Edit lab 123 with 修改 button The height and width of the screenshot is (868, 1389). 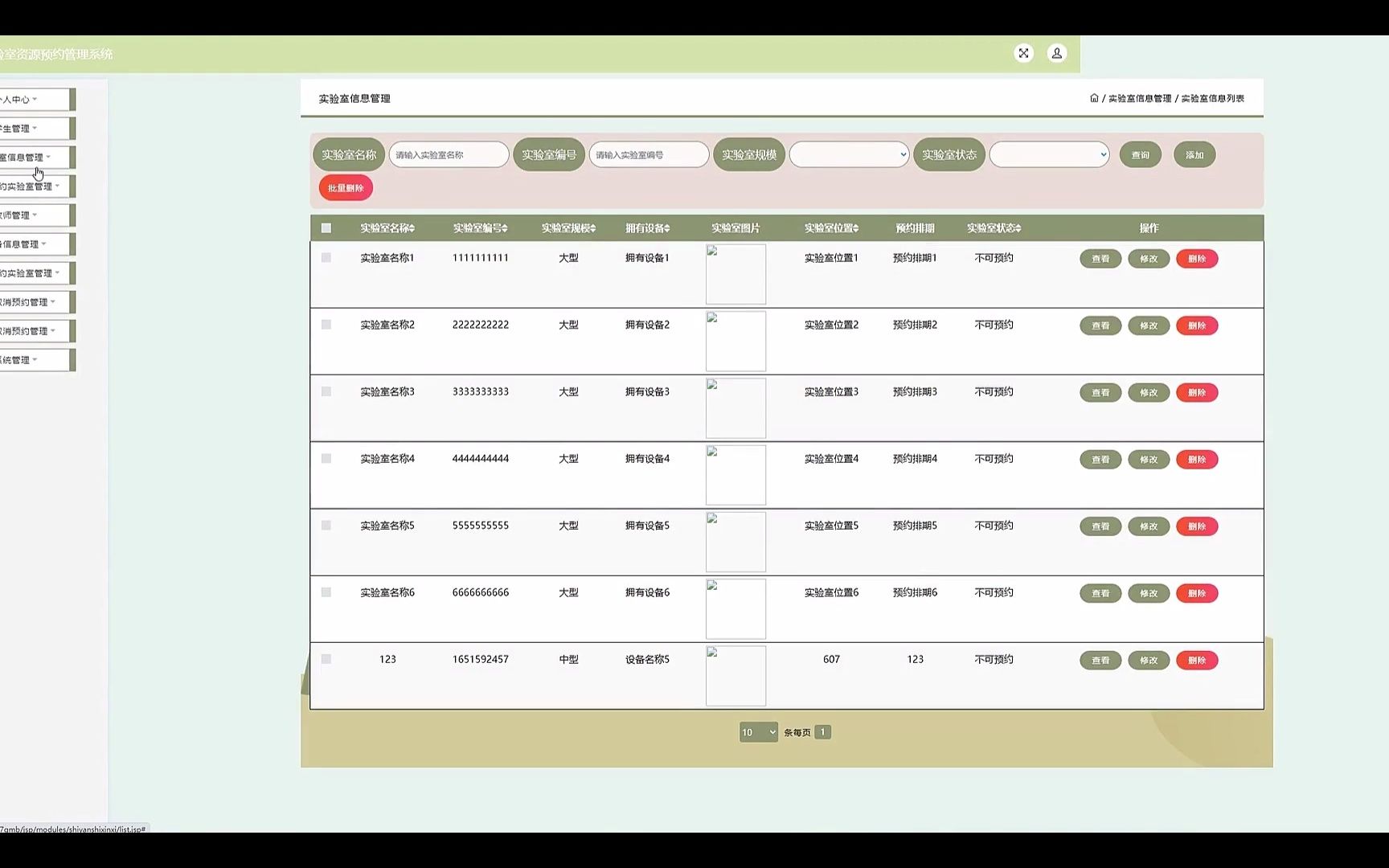(1149, 660)
